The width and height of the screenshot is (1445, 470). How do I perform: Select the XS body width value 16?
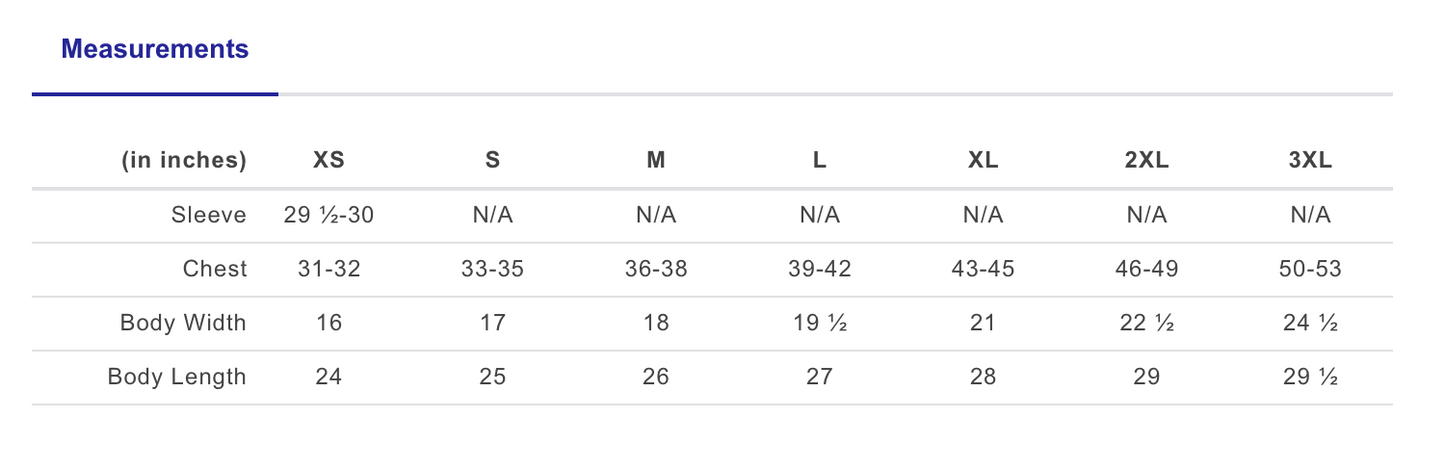[x=328, y=323]
